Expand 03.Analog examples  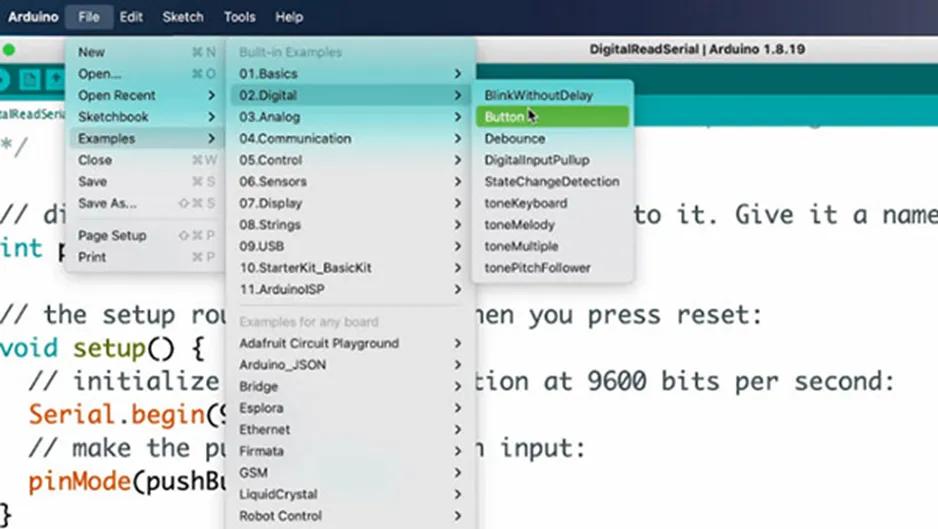coord(351,117)
